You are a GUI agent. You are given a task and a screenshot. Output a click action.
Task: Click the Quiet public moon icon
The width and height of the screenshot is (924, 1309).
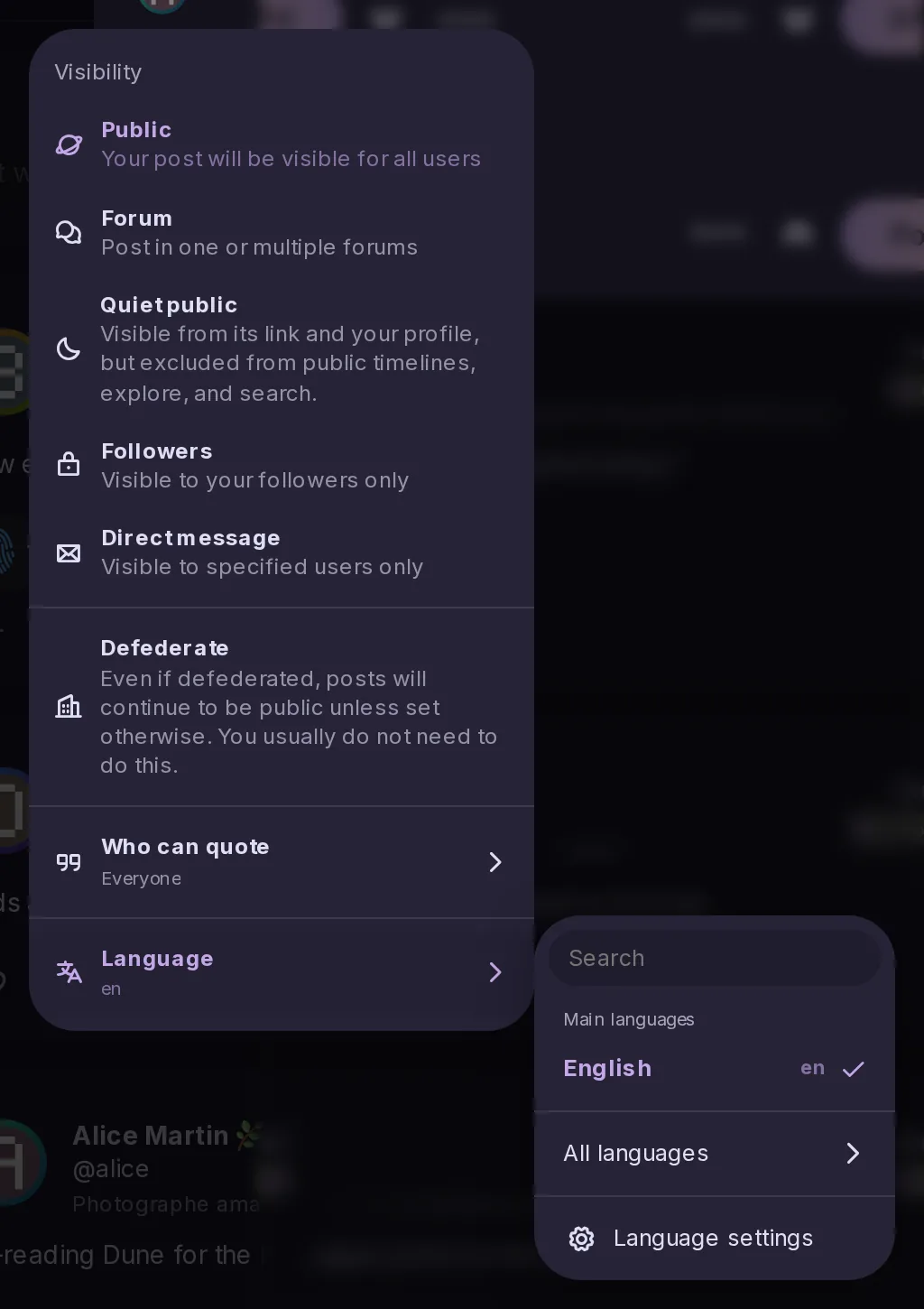point(69,348)
